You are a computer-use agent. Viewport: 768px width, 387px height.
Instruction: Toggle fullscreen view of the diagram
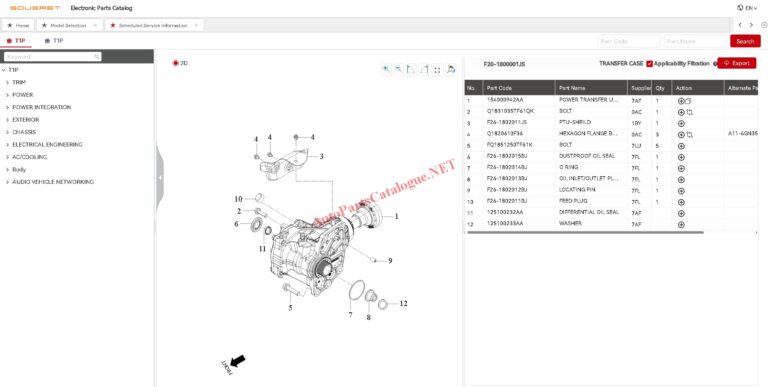pos(437,70)
